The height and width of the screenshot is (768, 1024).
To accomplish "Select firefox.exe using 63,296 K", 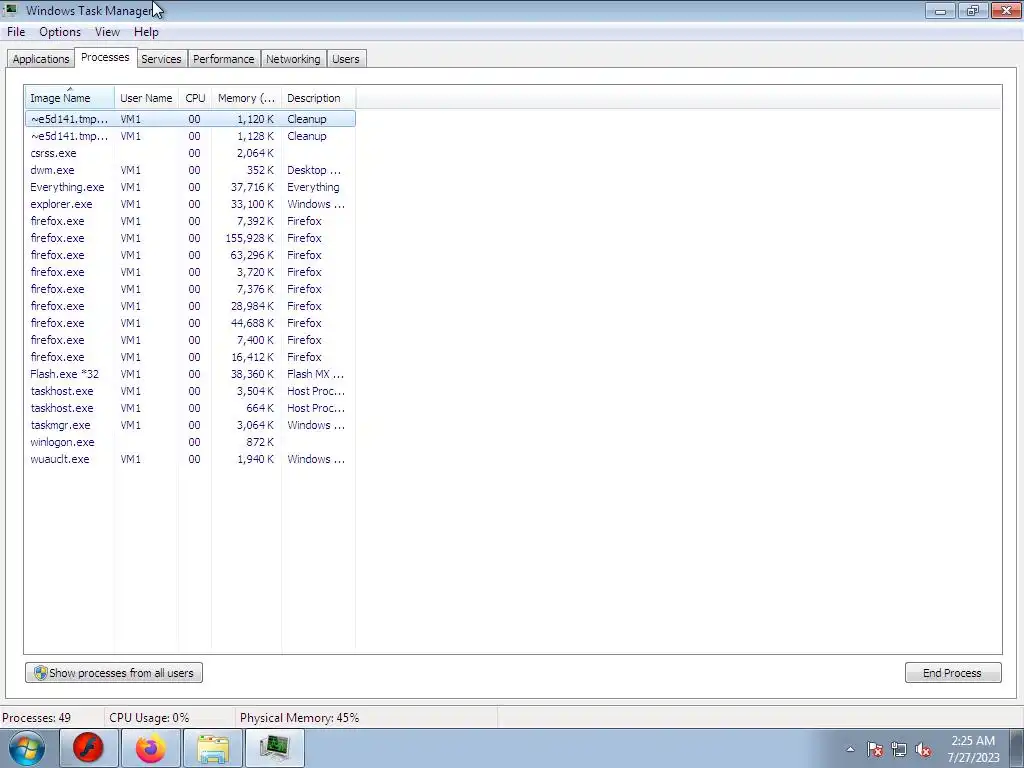I will click(x=191, y=255).
